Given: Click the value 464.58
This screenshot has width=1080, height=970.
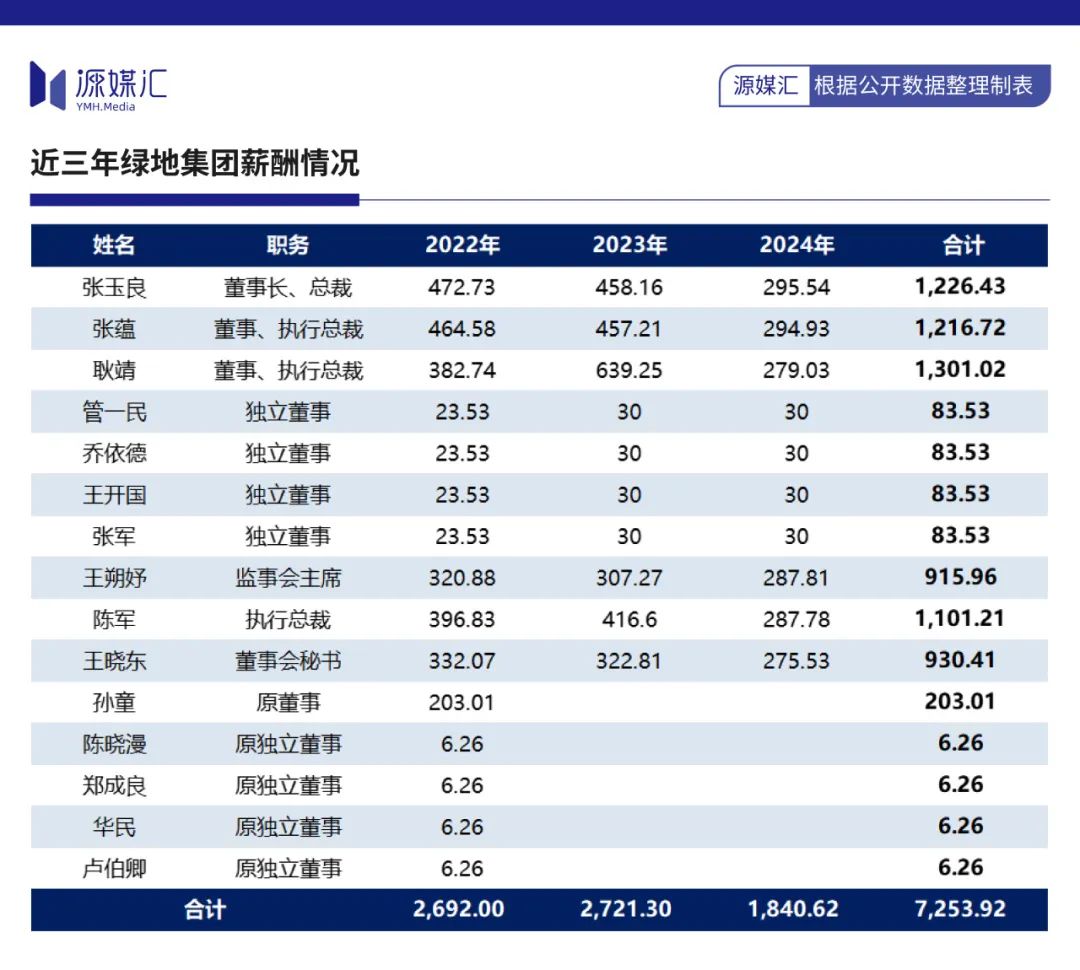Looking at the screenshot, I should pyautogui.click(x=461, y=329).
